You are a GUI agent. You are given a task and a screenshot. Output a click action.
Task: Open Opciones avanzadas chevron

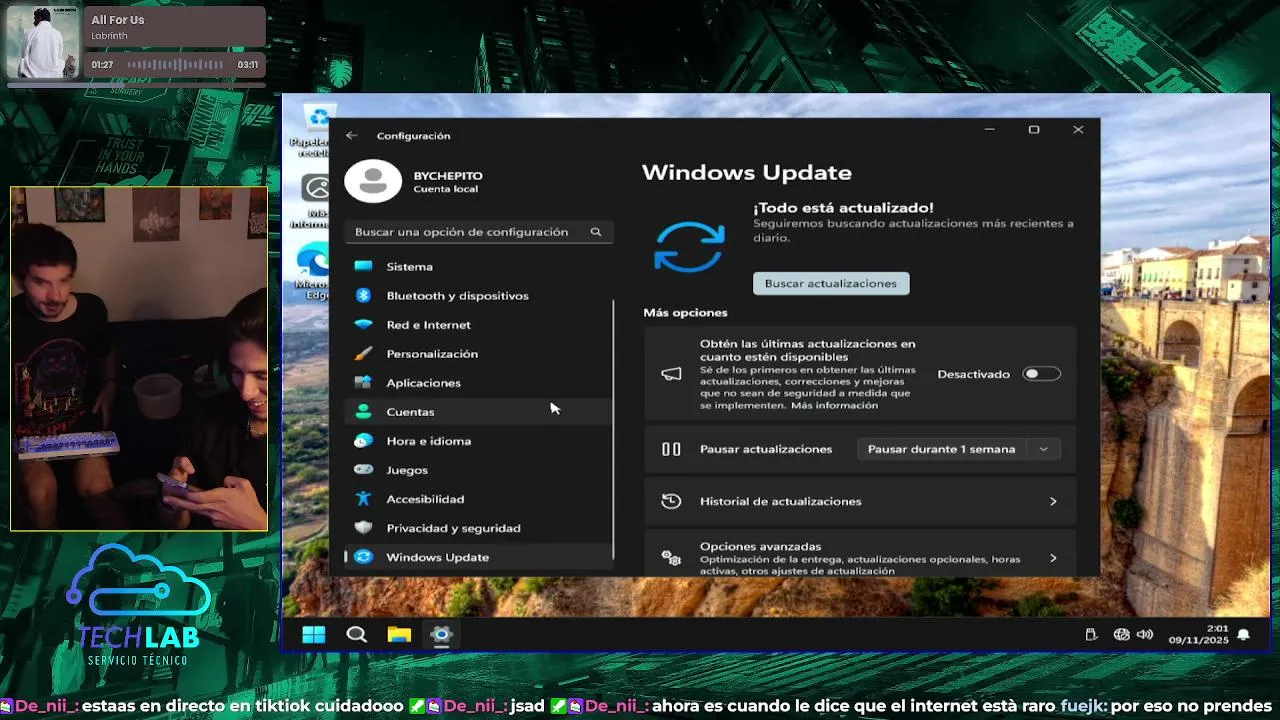[1053, 558]
